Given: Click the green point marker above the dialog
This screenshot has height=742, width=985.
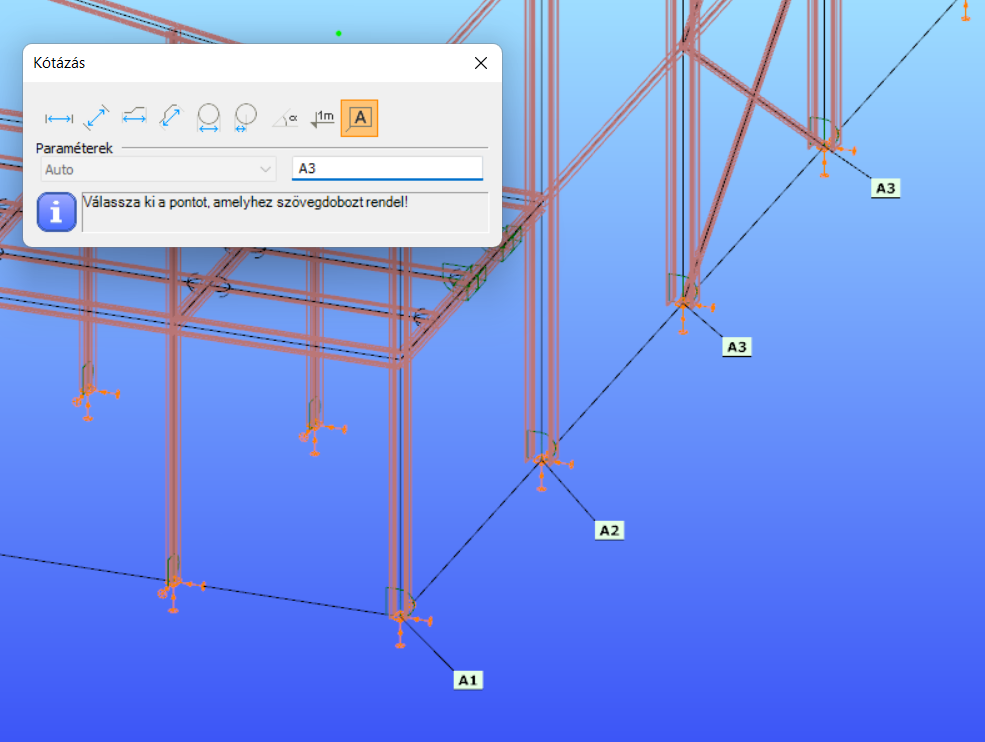Looking at the screenshot, I should click(x=339, y=33).
